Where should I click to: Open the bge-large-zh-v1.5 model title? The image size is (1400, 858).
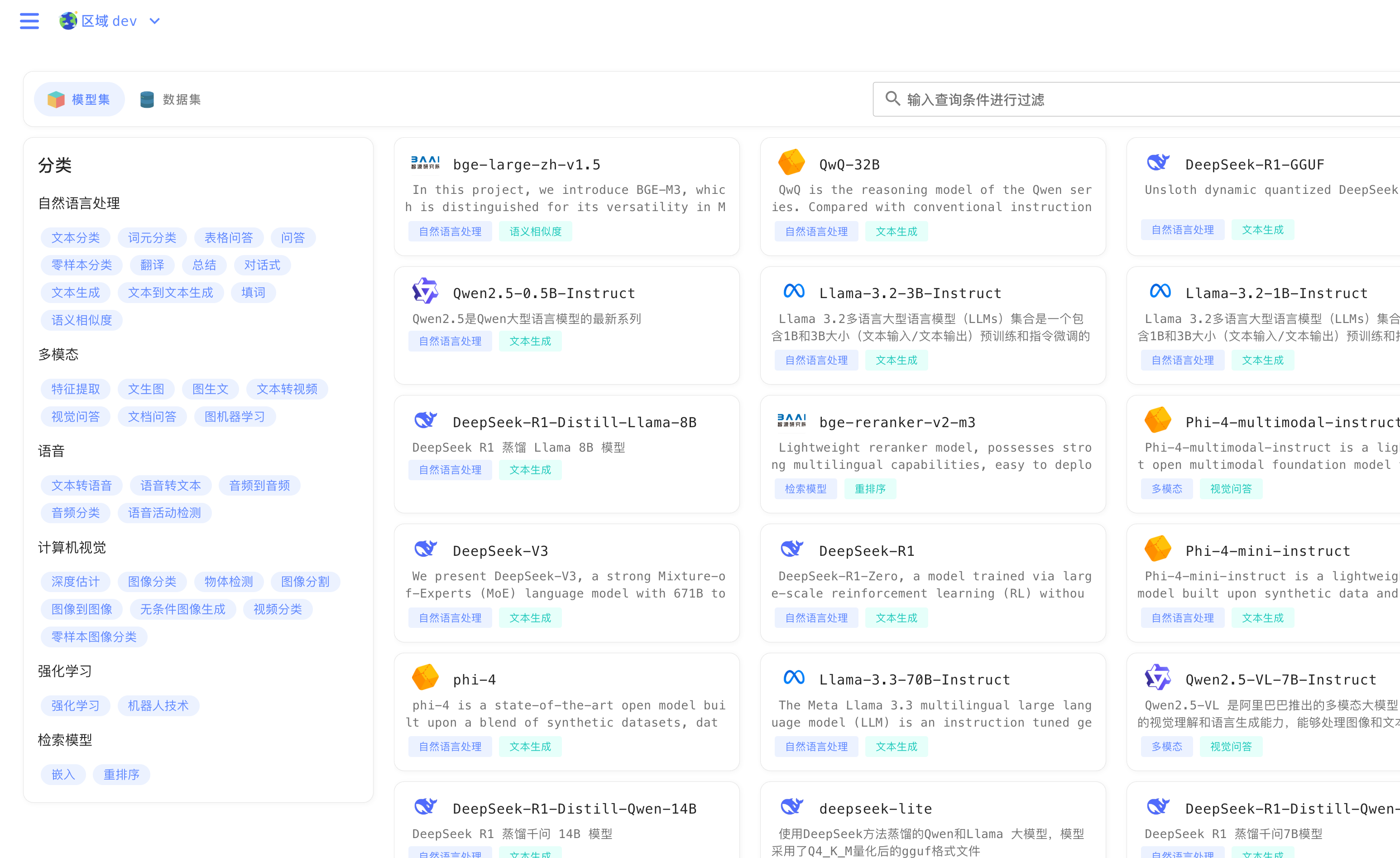(x=527, y=164)
